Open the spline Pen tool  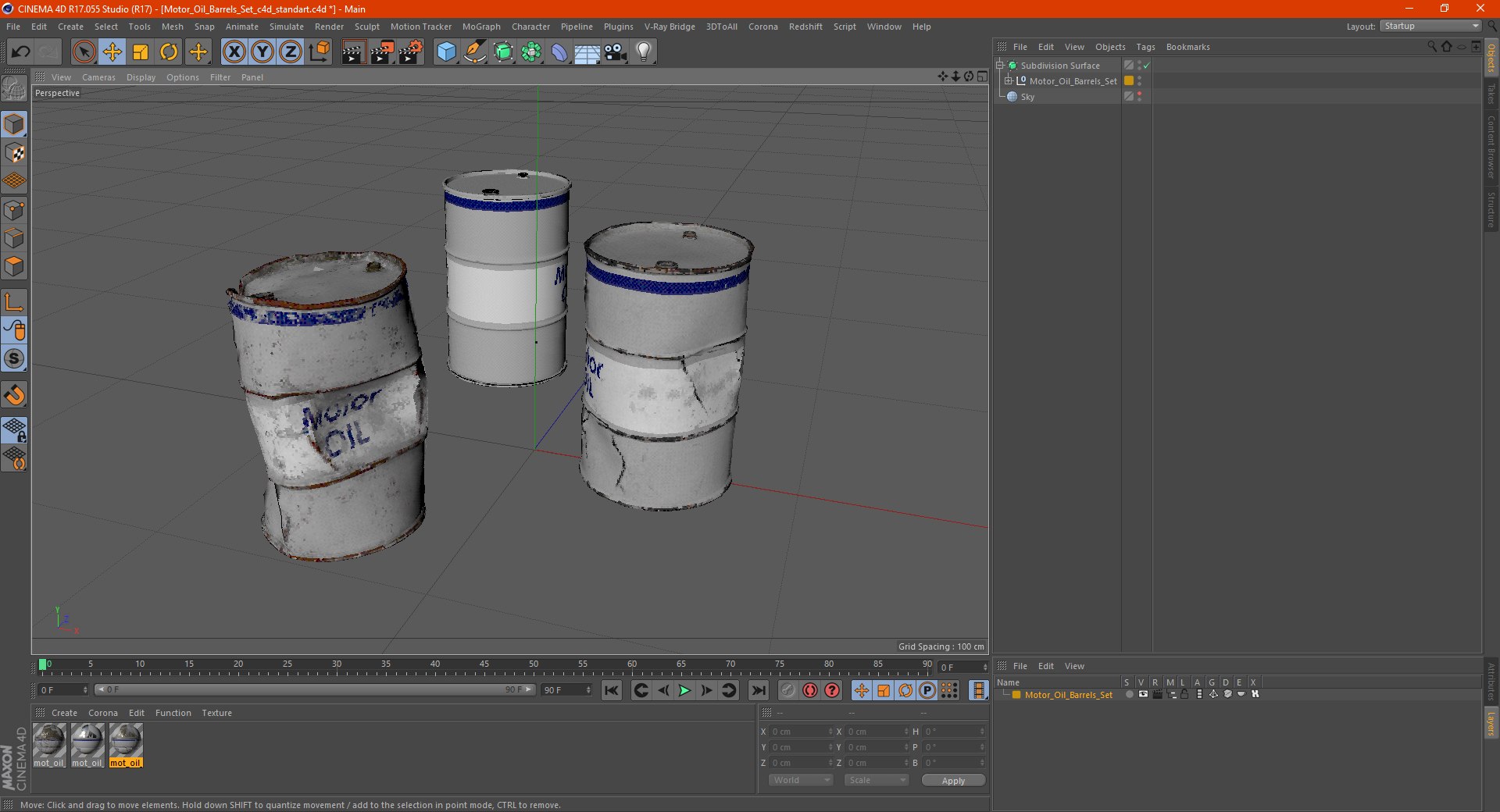click(475, 52)
